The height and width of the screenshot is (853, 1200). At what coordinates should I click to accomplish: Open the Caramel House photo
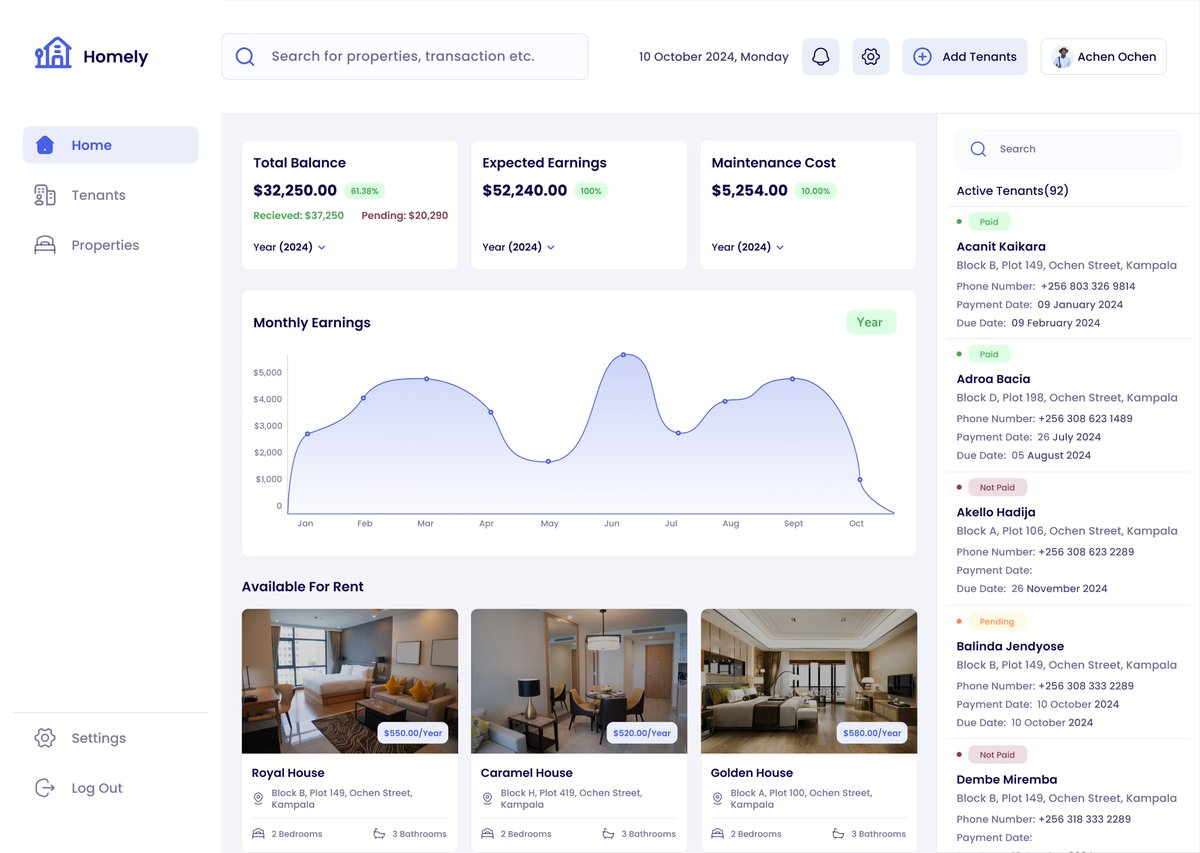(x=579, y=681)
